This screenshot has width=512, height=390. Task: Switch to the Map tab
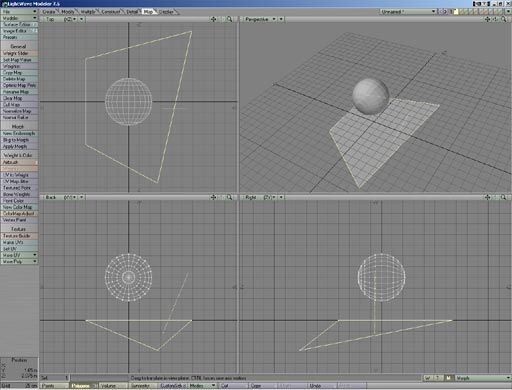[148, 12]
